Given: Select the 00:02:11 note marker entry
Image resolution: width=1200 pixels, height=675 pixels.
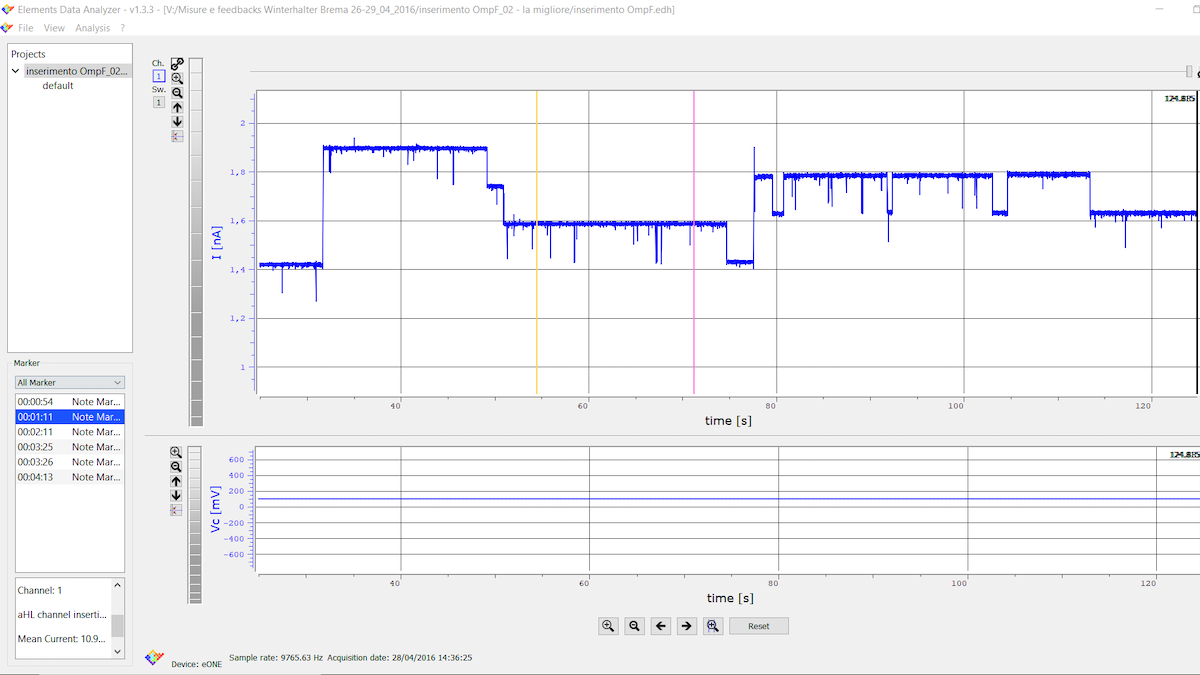Looking at the screenshot, I should click(69, 432).
